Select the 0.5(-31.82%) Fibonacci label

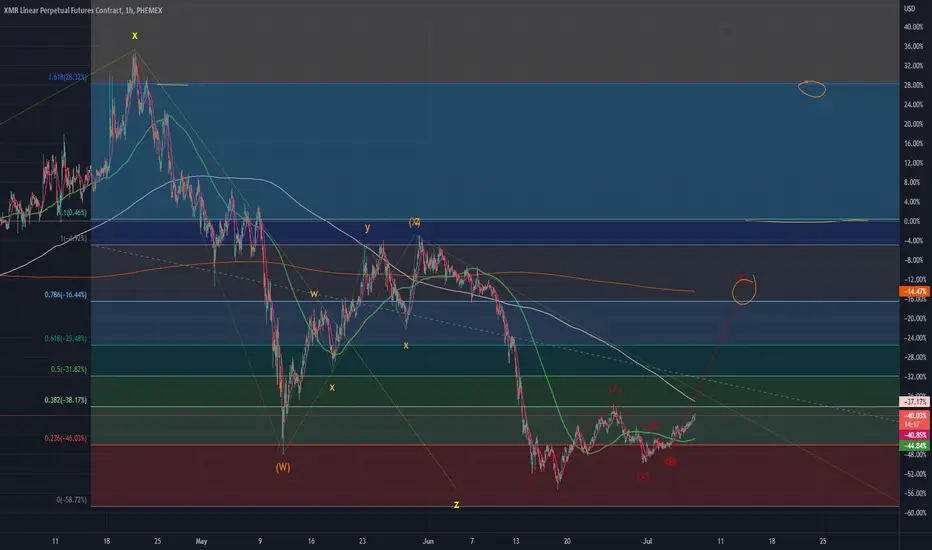pyautogui.click(x=69, y=369)
